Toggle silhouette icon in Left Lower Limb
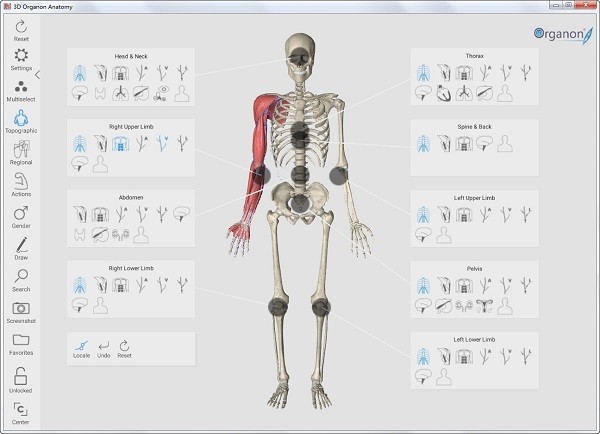 tap(444, 377)
